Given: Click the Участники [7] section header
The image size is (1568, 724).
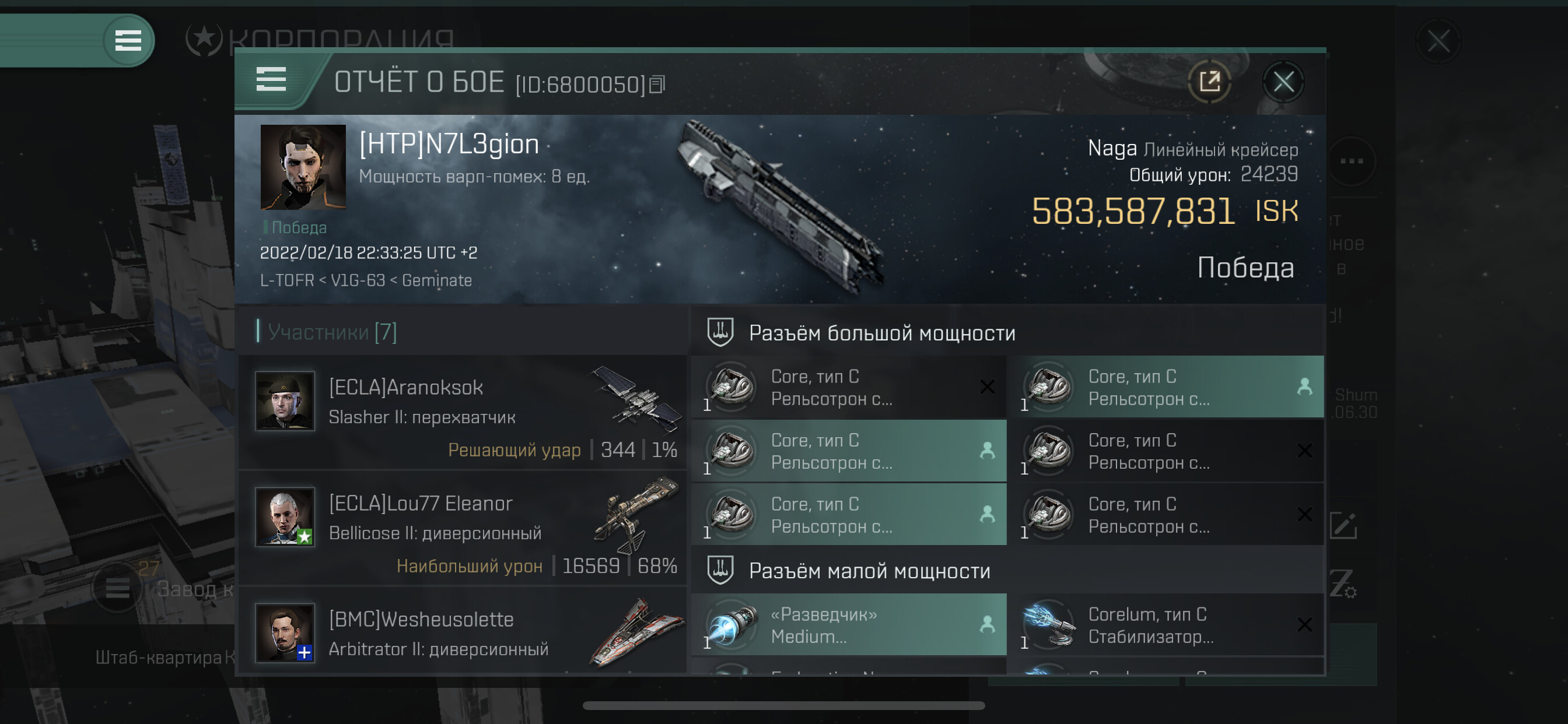Looking at the screenshot, I should pos(332,332).
